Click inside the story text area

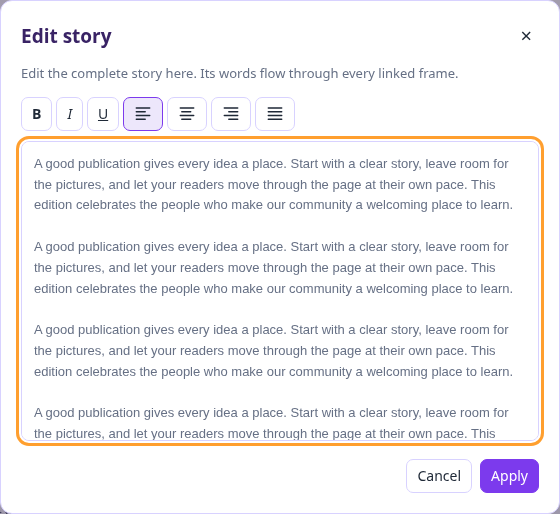point(280,291)
